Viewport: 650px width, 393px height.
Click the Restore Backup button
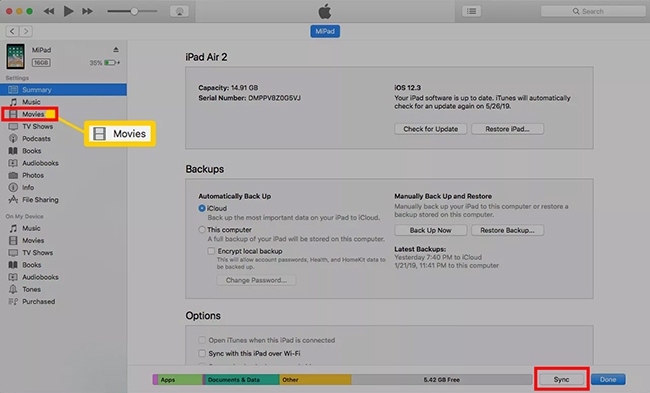[507, 230]
